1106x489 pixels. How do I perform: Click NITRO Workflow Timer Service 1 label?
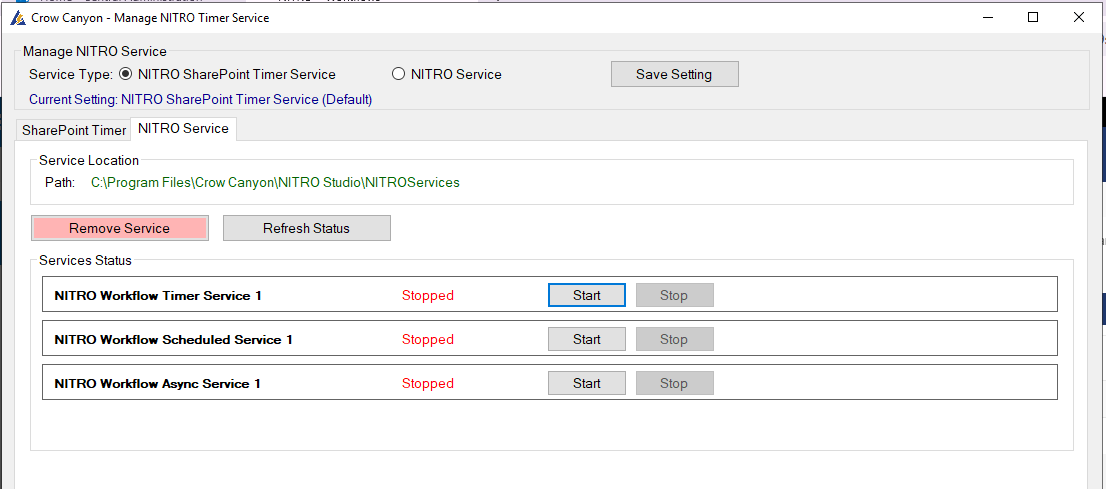tap(158, 296)
